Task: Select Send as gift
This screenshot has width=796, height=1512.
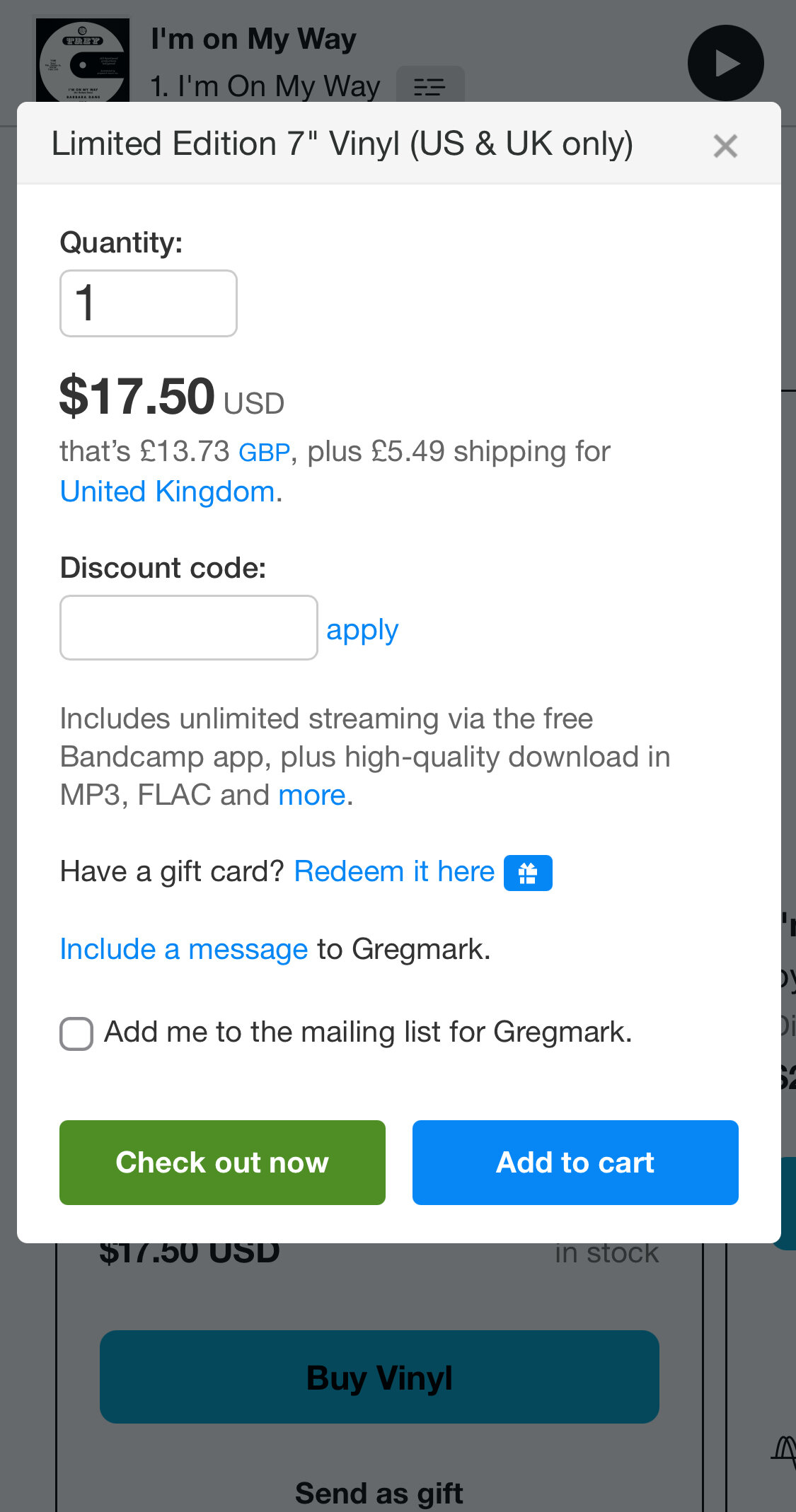Action: coord(379,1494)
